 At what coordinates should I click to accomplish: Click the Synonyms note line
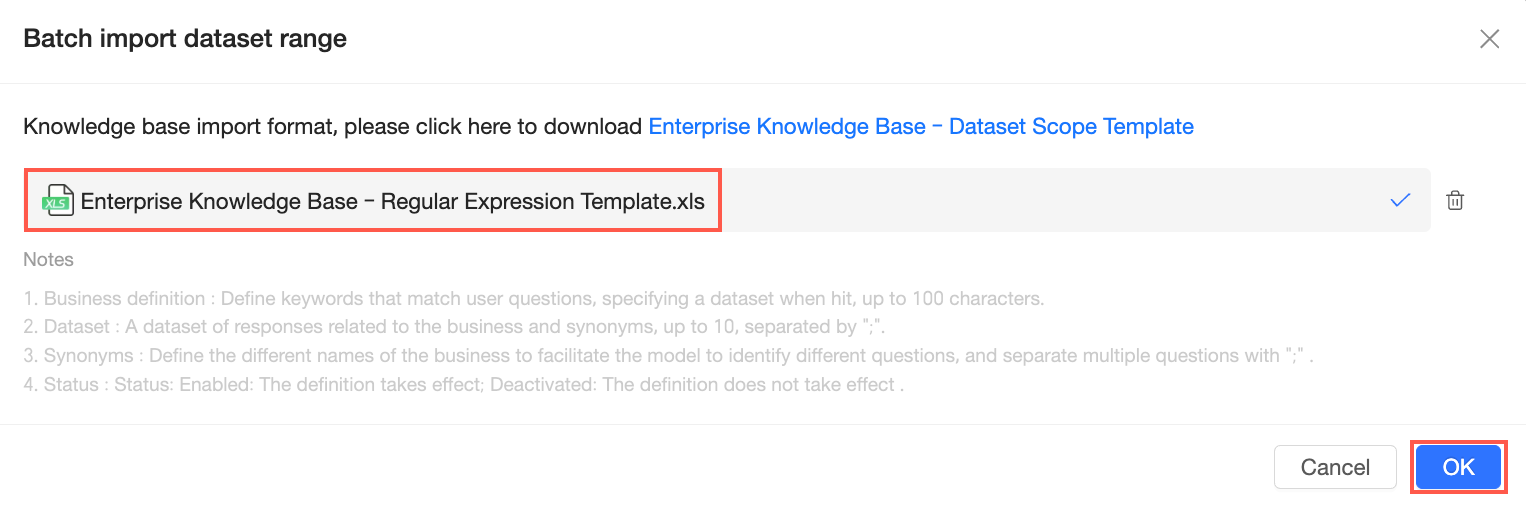click(668, 355)
